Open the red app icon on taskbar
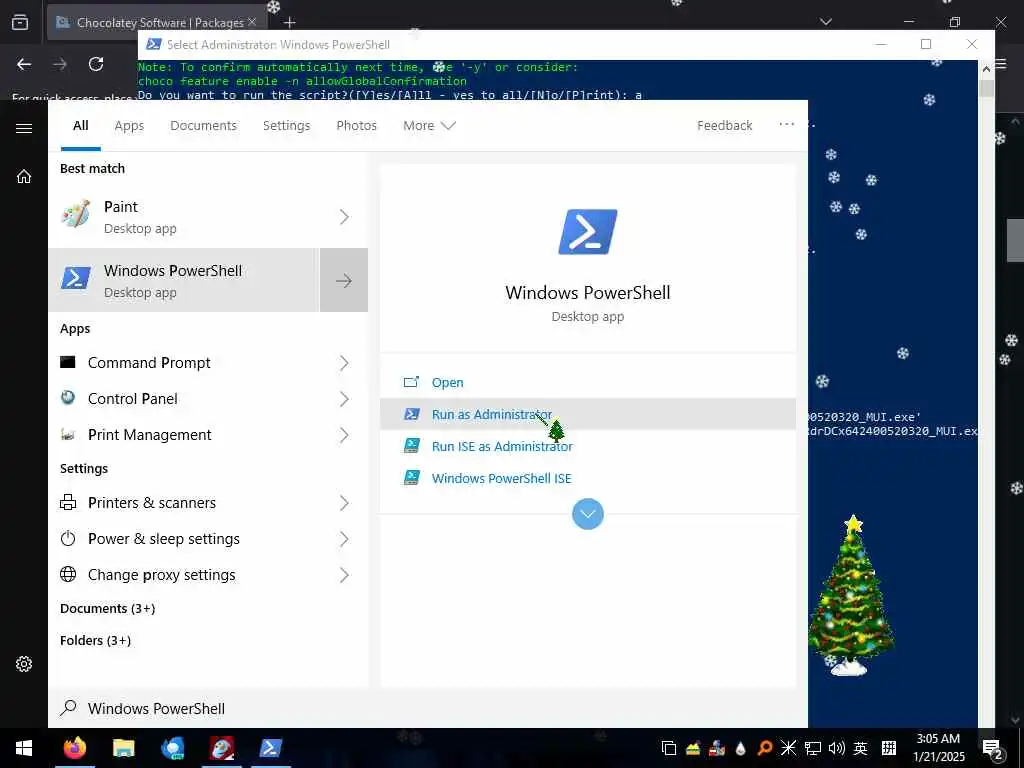Viewport: 1024px width, 768px height. tap(222, 748)
